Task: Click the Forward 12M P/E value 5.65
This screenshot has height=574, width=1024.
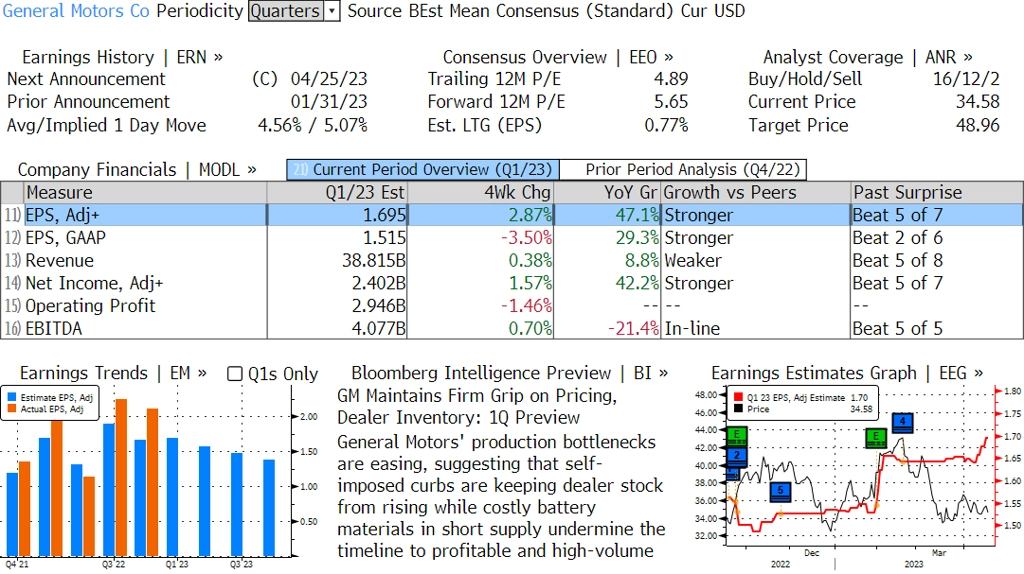Action: pos(671,102)
